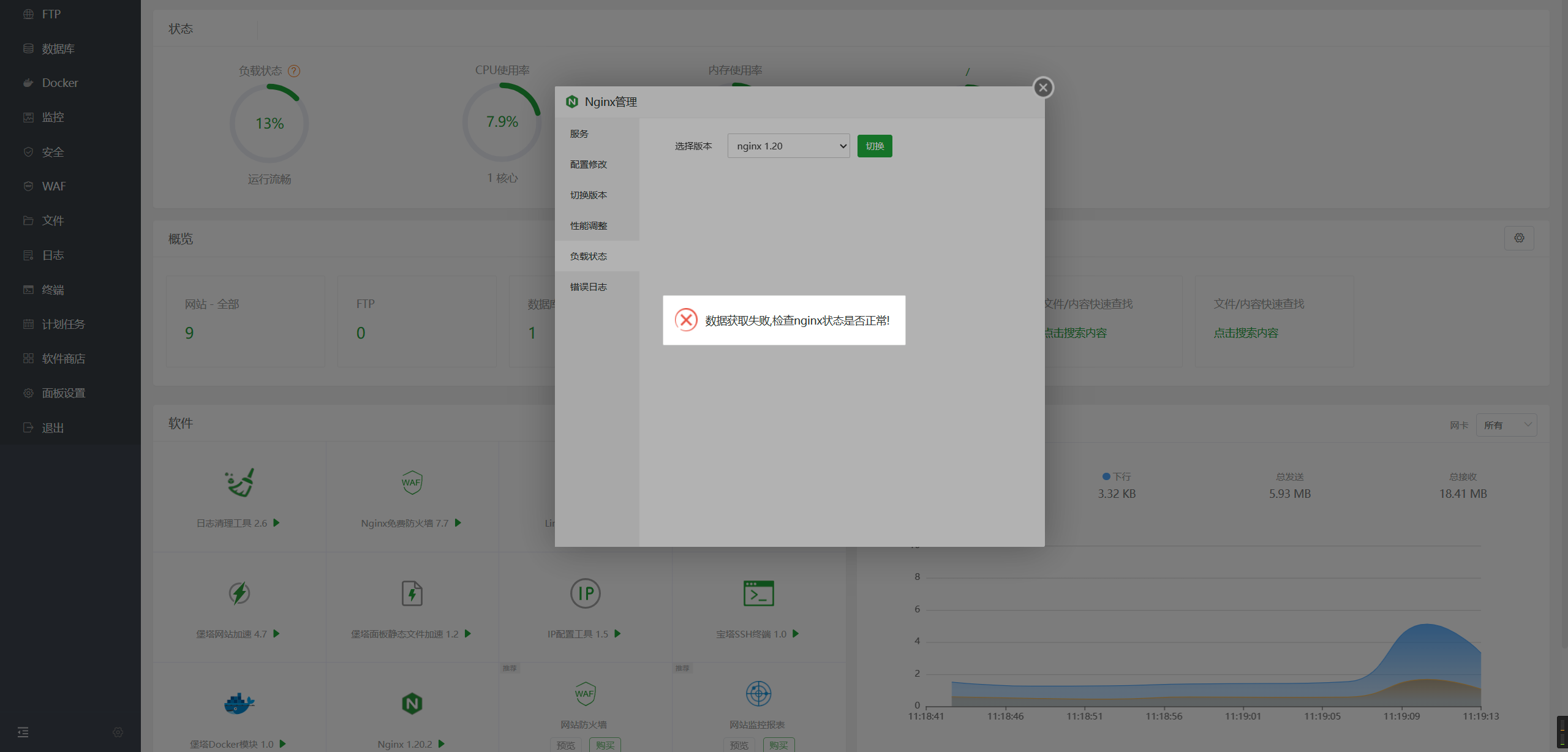This screenshot has width=1568, height=752.
Task: Open the 安全 security sidebar icon
Action: click(28, 152)
